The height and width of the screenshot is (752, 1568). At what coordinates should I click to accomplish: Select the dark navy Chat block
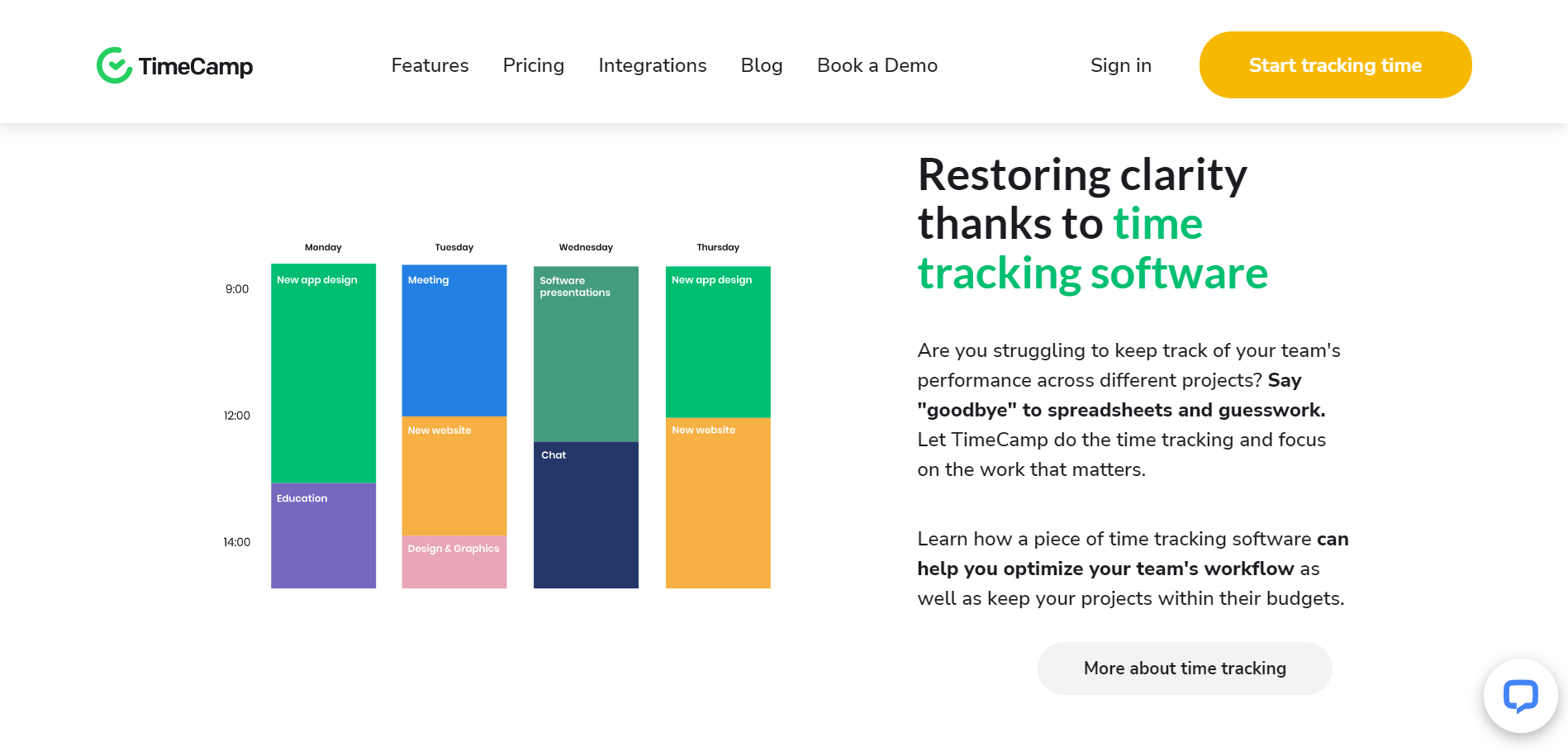pos(586,515)
